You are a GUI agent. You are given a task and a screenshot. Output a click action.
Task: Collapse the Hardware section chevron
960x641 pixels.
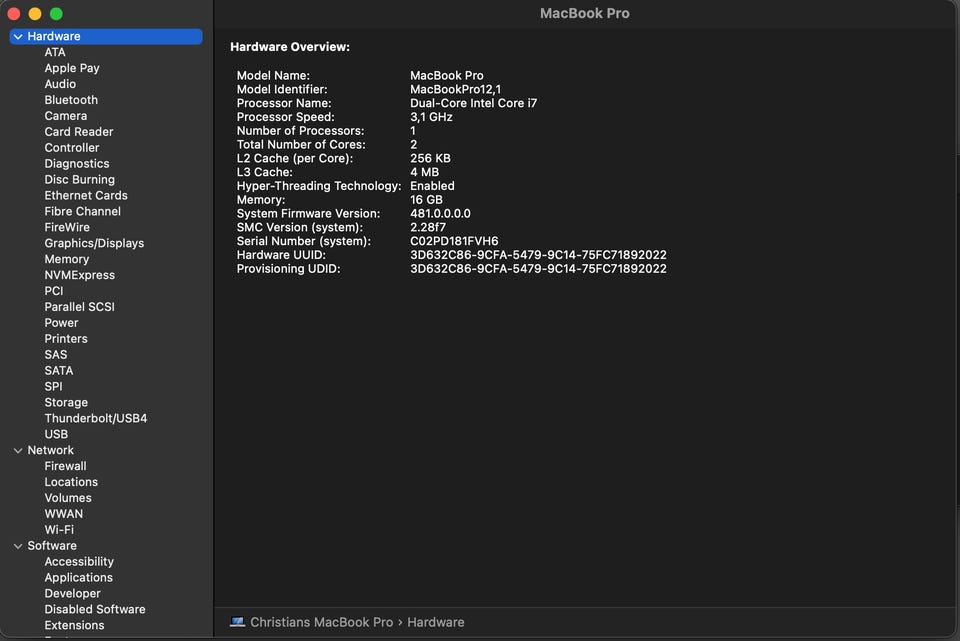click(18, 37)
